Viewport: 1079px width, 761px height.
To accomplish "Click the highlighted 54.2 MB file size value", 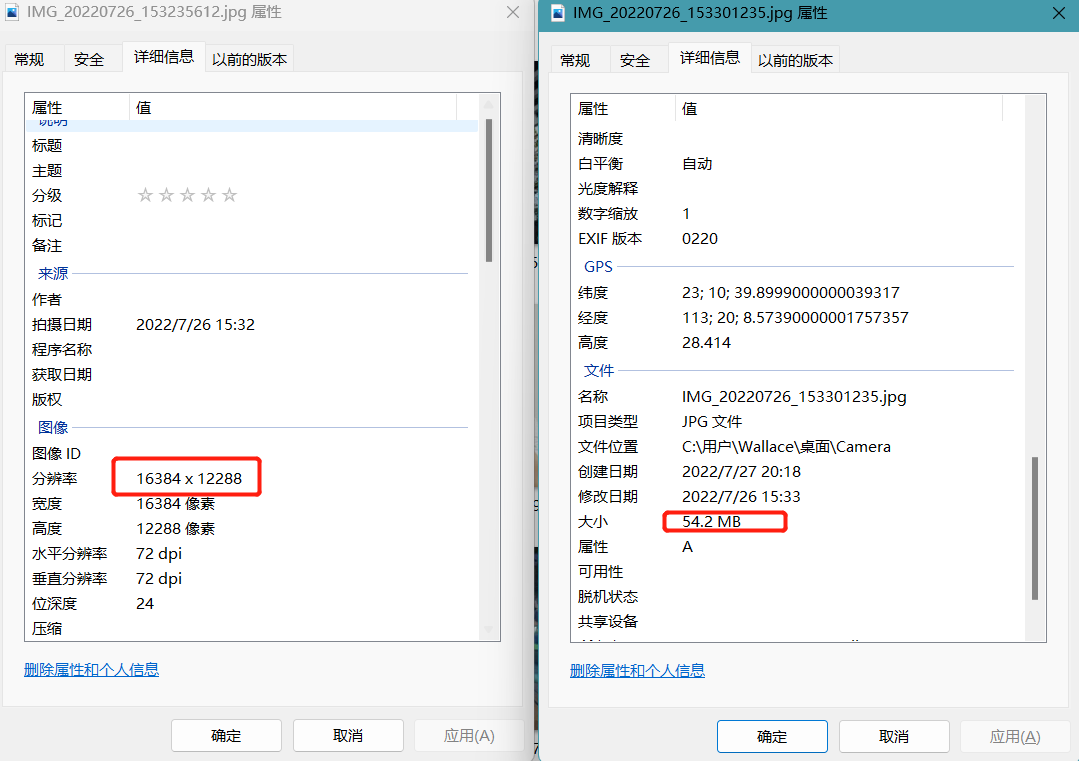I will (725, 520).
